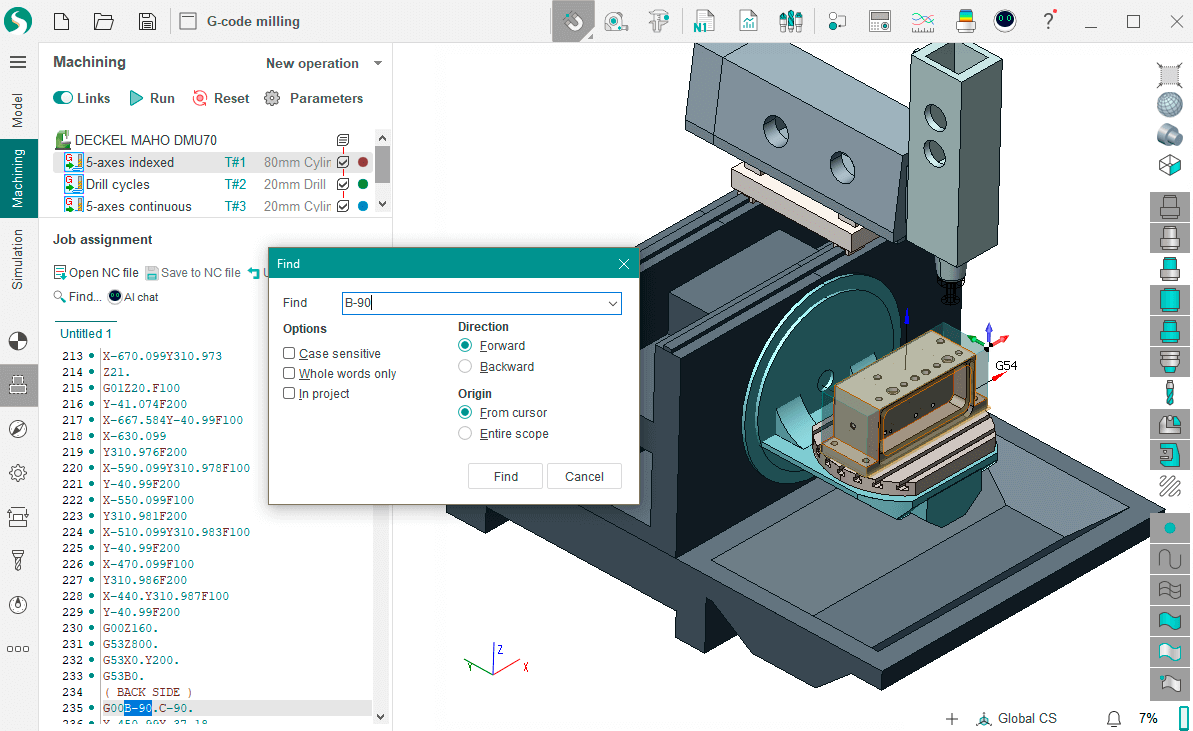The image size is (1193, 731).
Task: Open the New operation dropdown
Action: pyautogui.click(x=322, y=63)
